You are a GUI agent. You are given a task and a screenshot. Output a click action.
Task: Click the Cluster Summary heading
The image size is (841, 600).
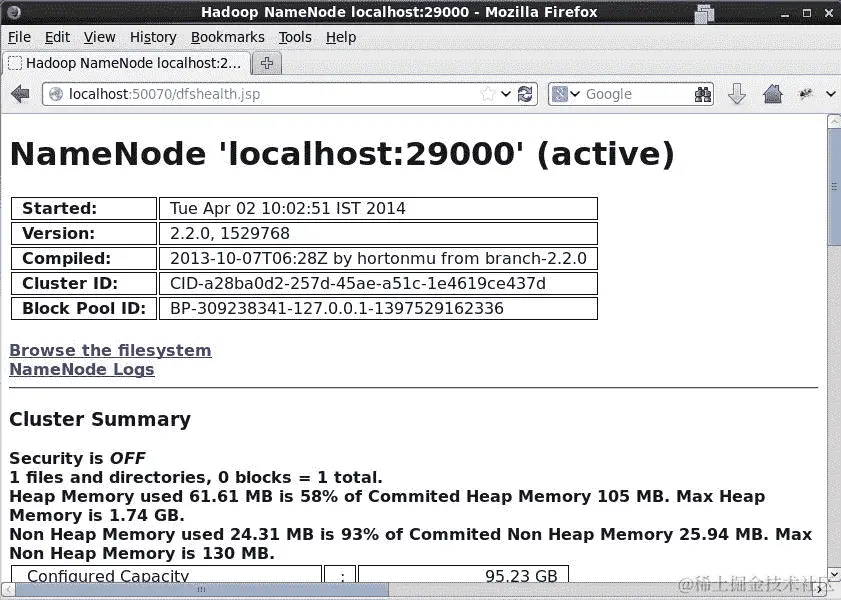pos(100,419)
